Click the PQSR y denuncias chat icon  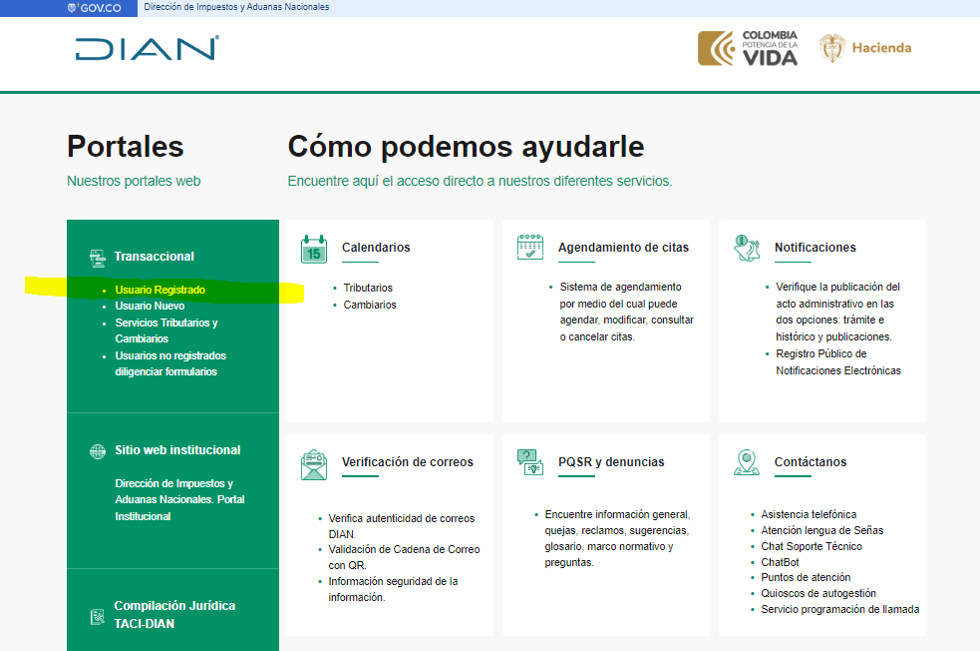(530, 462)
